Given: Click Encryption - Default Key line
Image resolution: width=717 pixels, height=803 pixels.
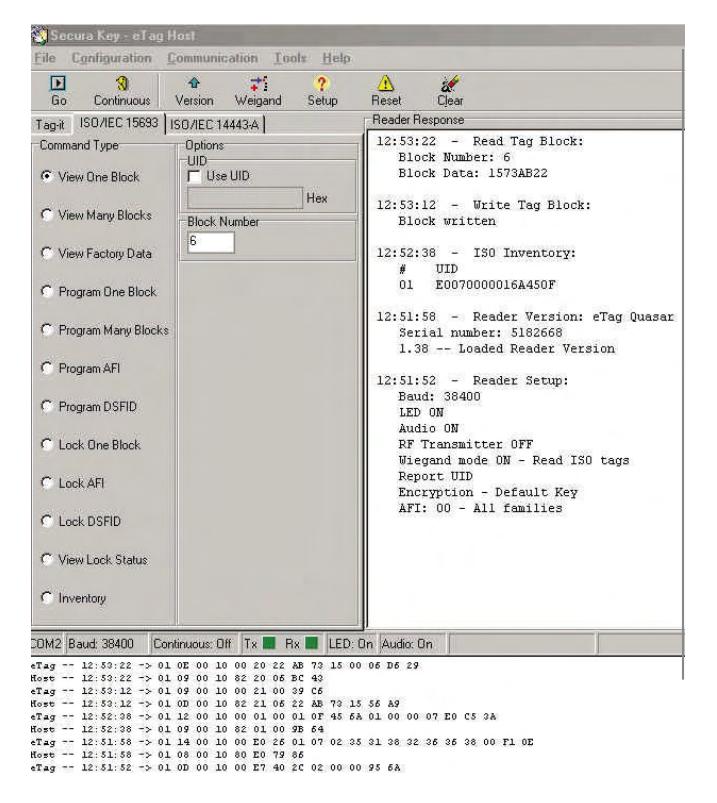Looking at the screenshot, I should point(488,492).
